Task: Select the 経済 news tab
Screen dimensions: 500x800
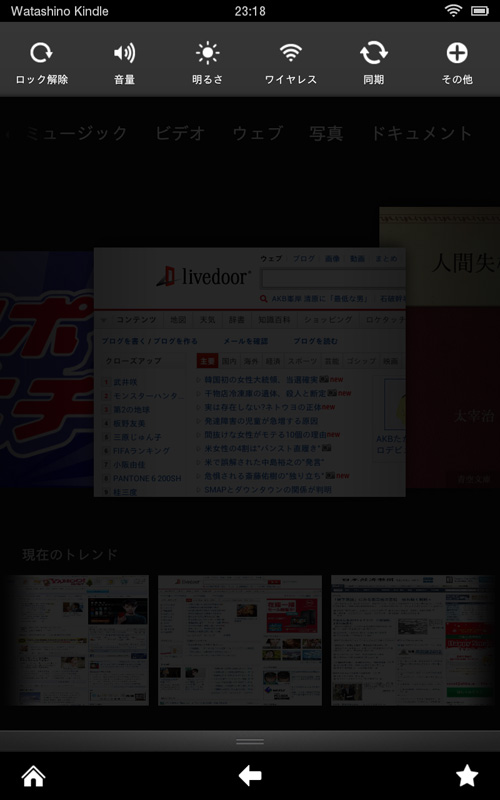Action: (x=273, y=361)
